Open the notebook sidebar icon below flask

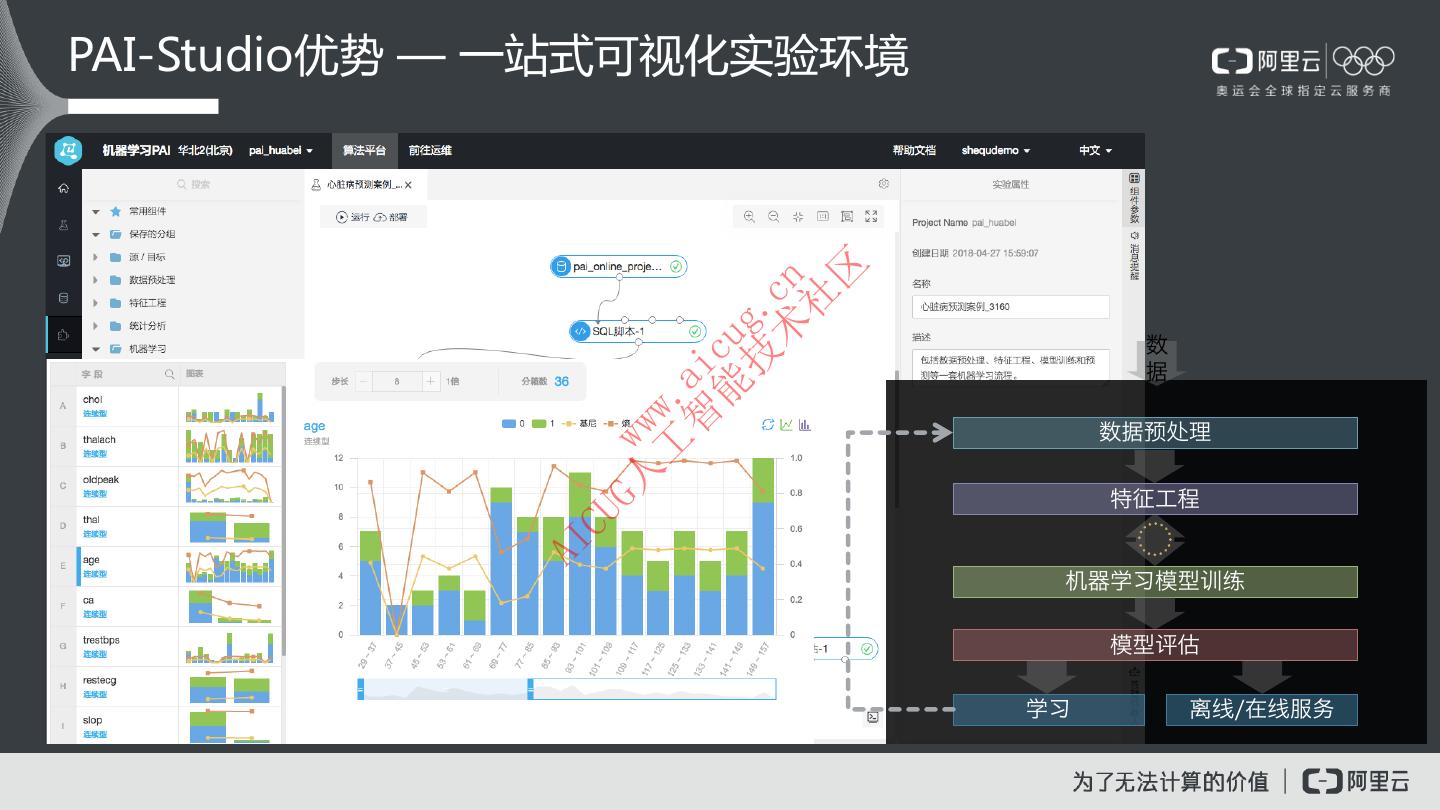coord(64,261)
